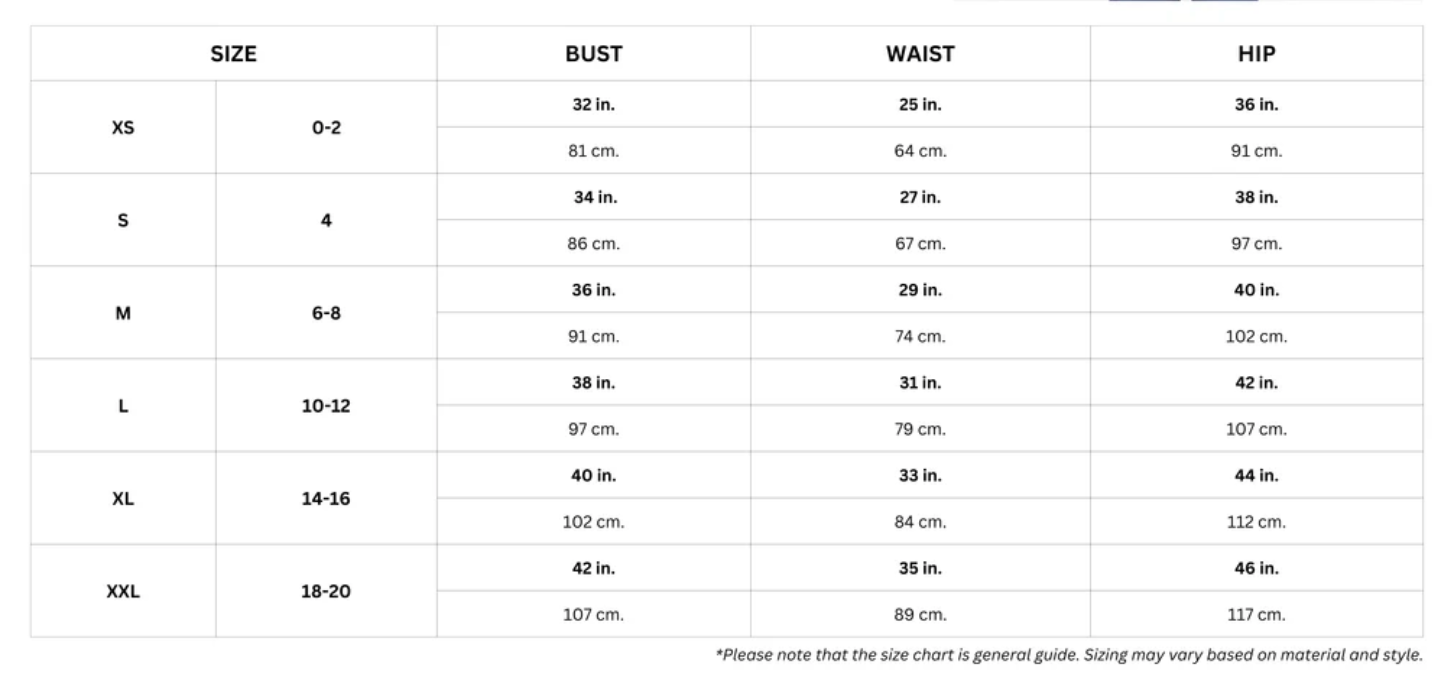Click the 32 in. bust value
The image size is (1442, 676).
coord(594,105)
